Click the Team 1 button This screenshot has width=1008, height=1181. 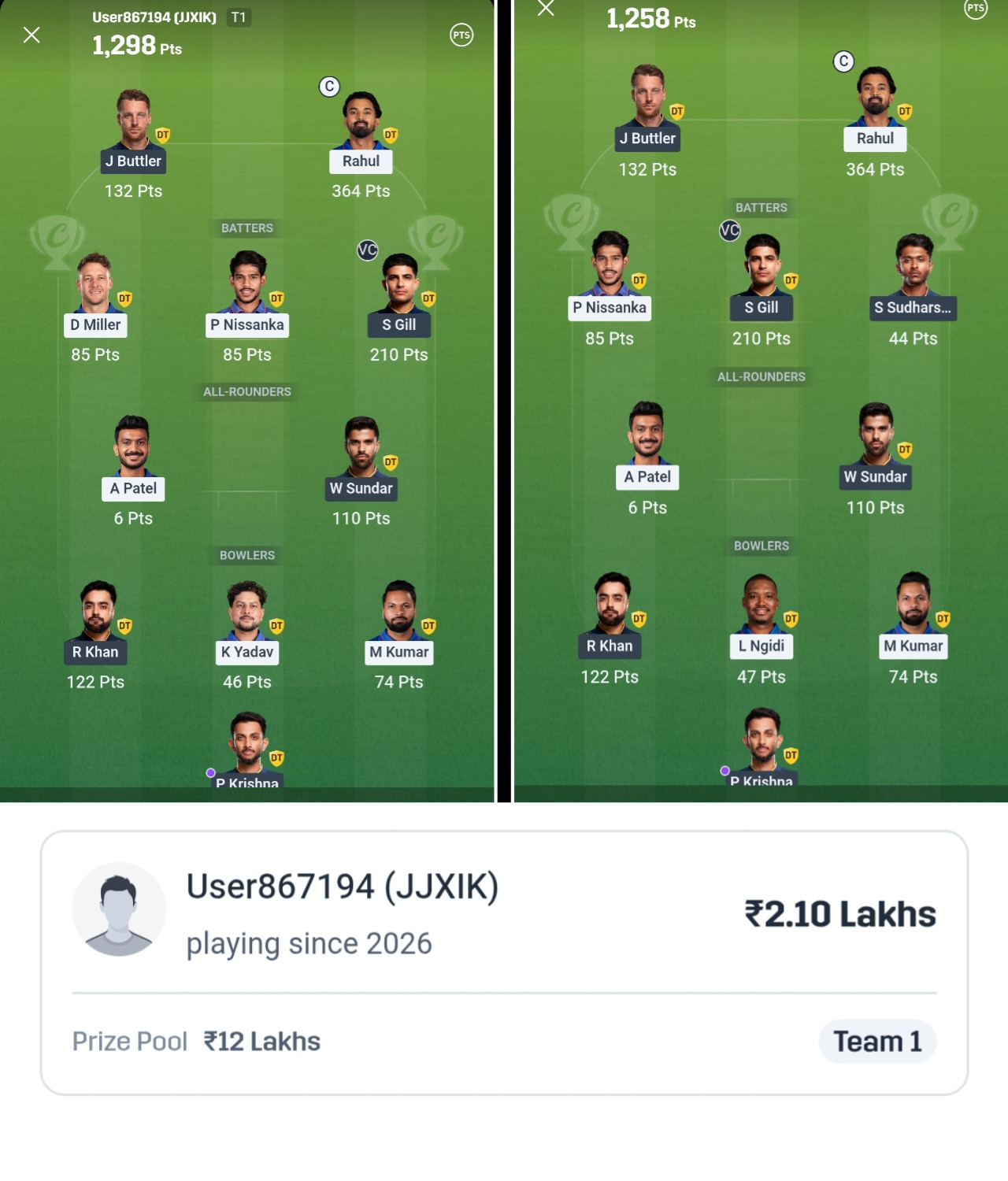point(877,1042)
